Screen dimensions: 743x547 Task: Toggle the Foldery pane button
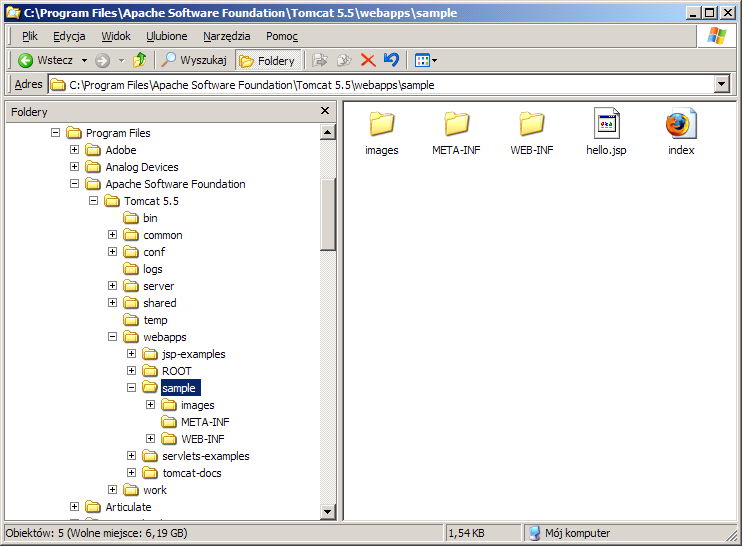pyautogui.click(x=267, y=61)
